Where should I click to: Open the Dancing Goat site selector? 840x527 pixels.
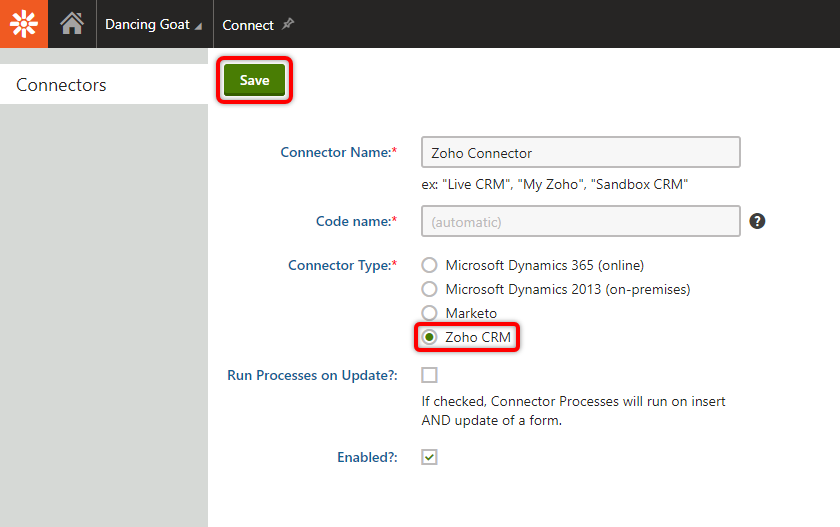coord(153,25)
